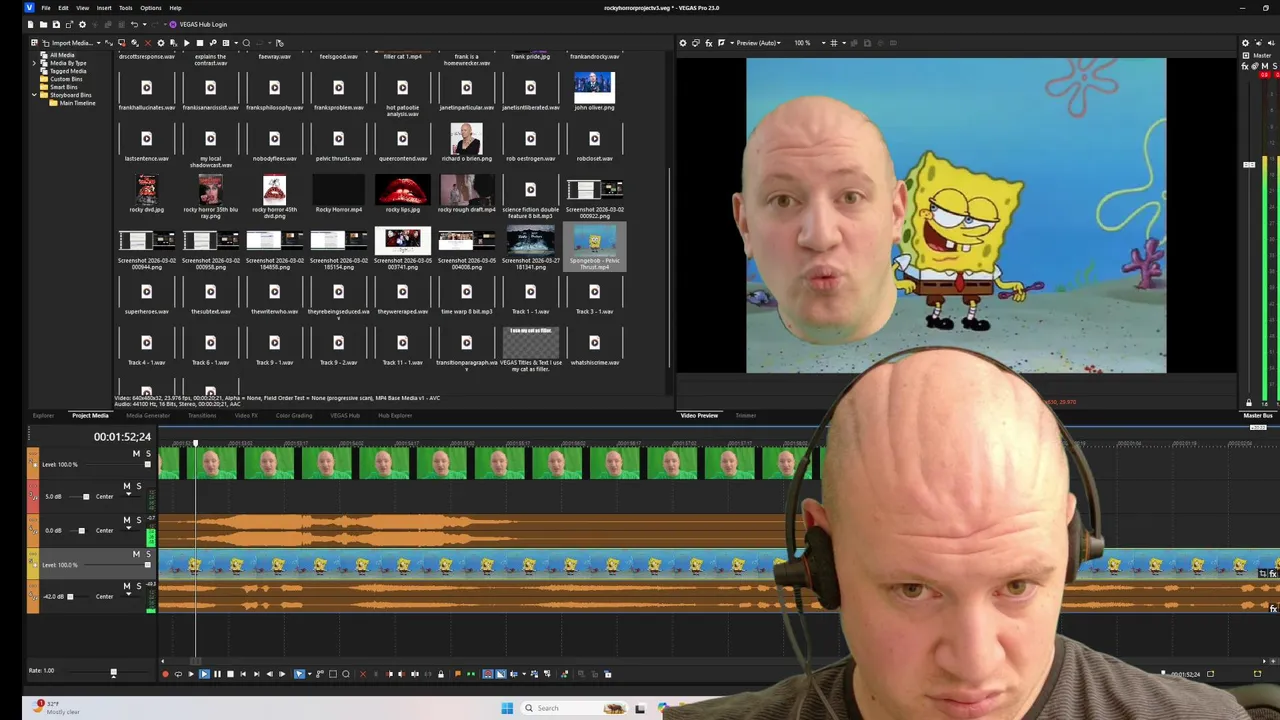Click the red Record button in transport bar
The height and width of the screenshot is (720, 1280).
pyautogui.click(x=165, y=674)
